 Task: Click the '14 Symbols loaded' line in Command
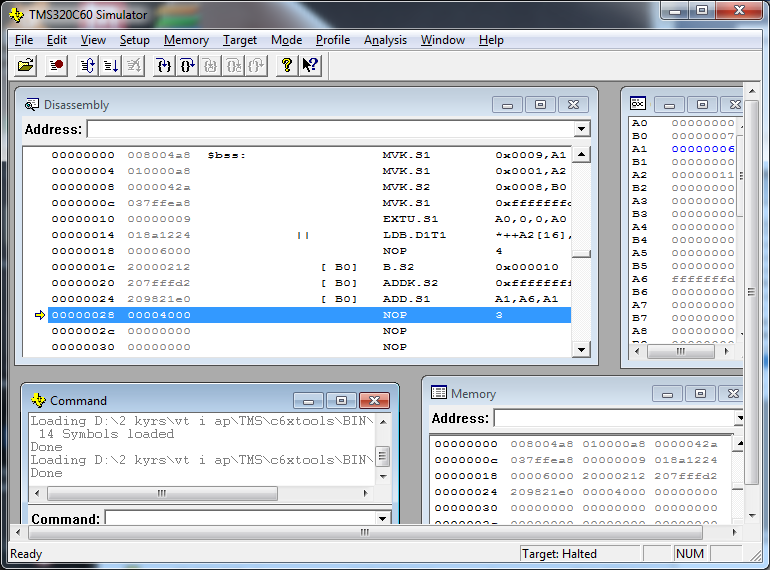(x=107, y=434)
